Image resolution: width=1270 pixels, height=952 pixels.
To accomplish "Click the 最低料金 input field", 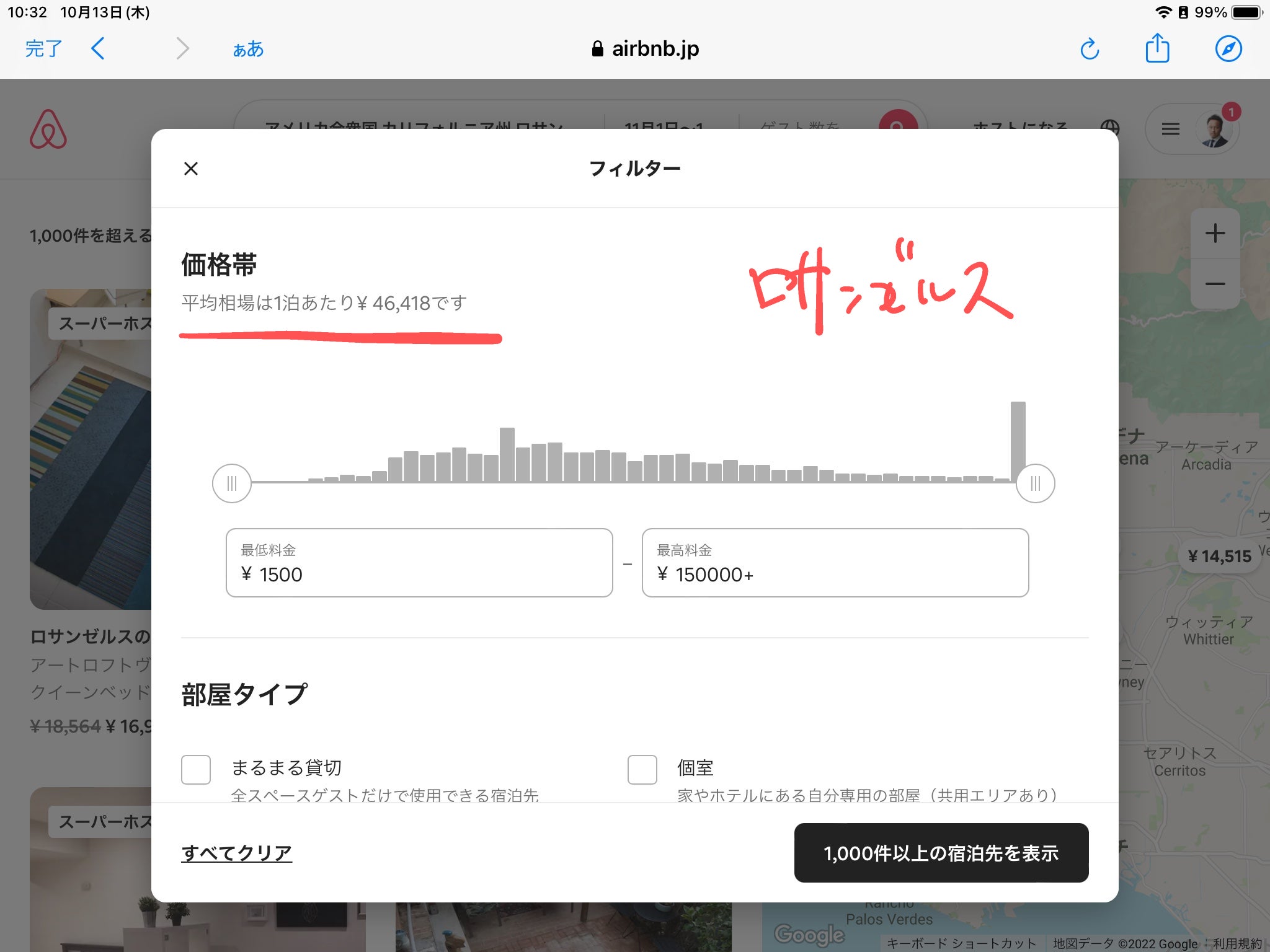I will click(419, 563).
